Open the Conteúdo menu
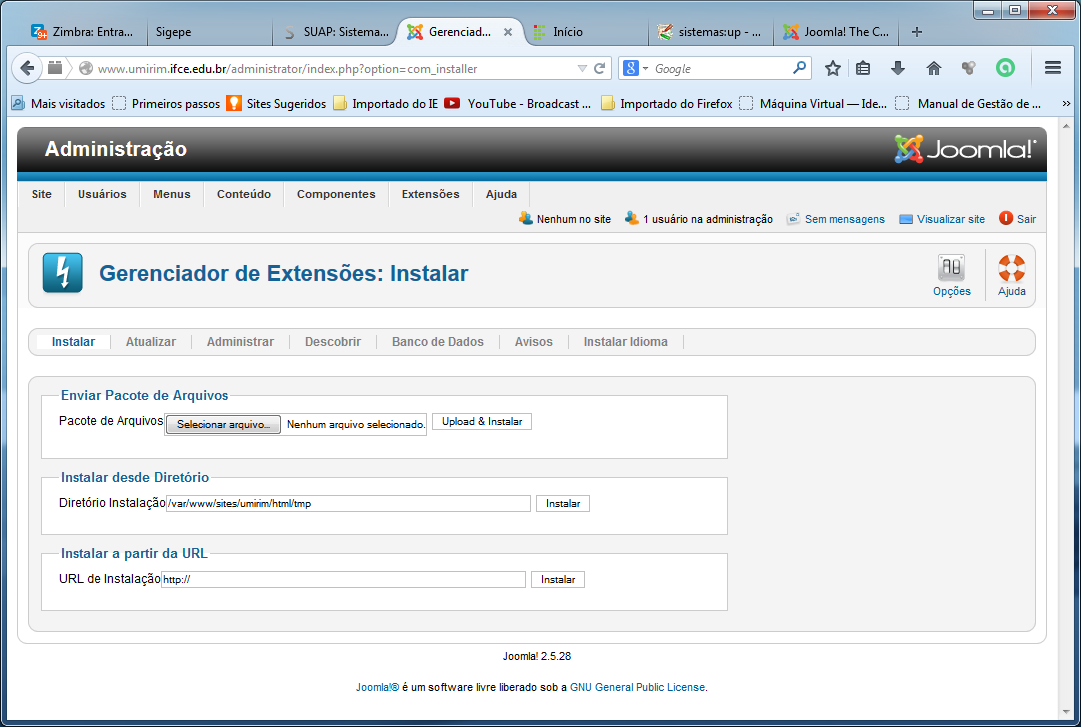The image size is (1081, 727). pos(244,194)
